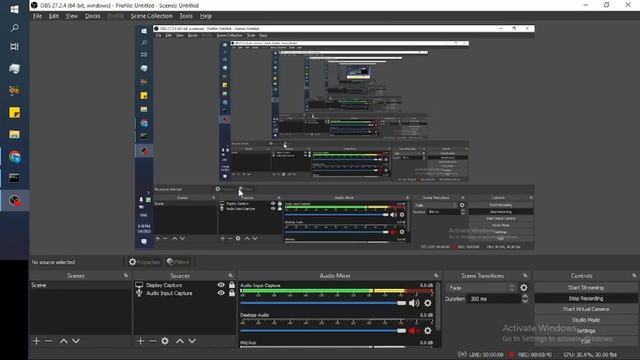Open Windows Search from the taskbar
The width and height of the screenshot is (640, 360).
coord(14,28)
